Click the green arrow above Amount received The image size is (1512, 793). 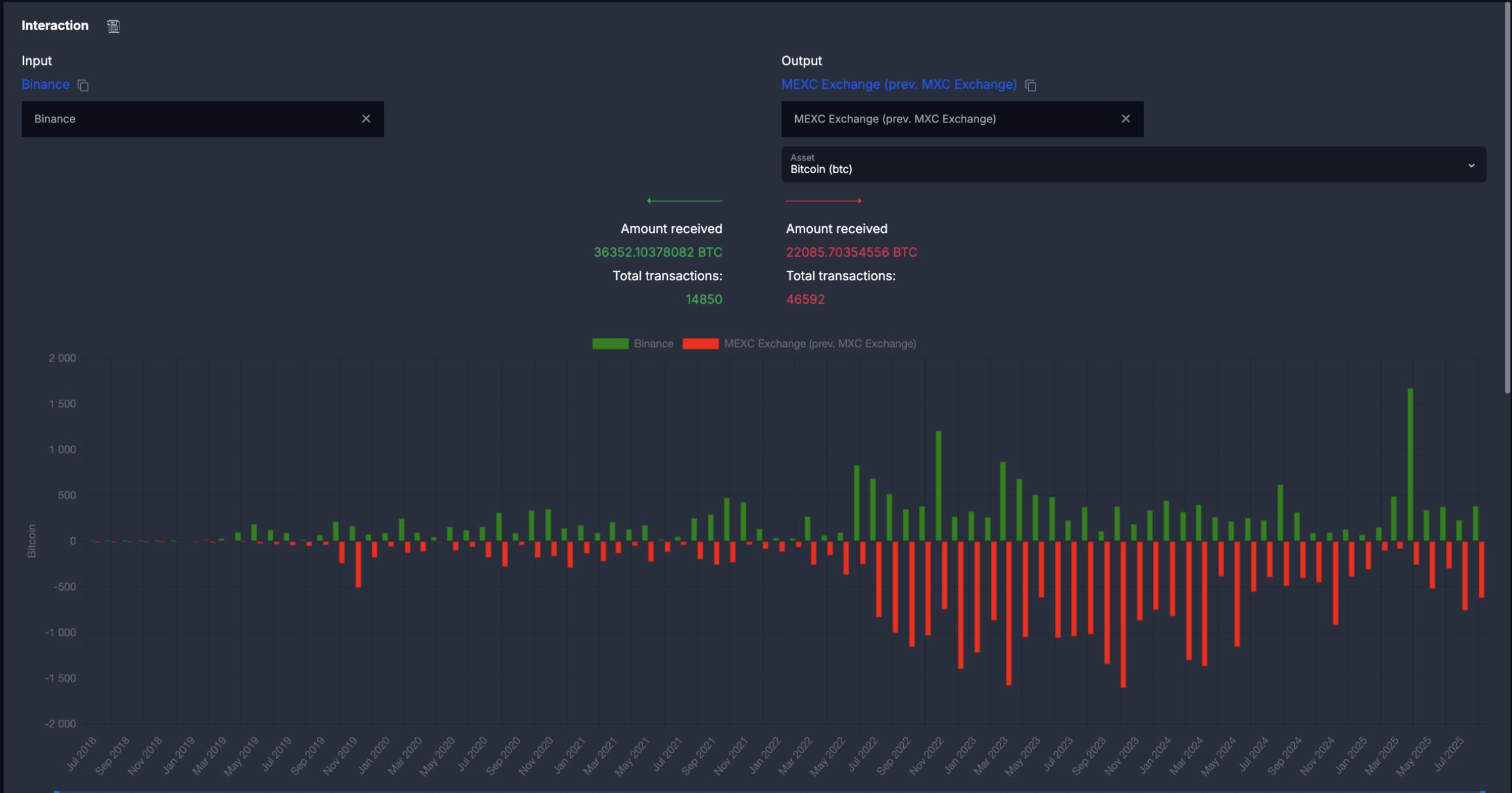click(682, 201)
